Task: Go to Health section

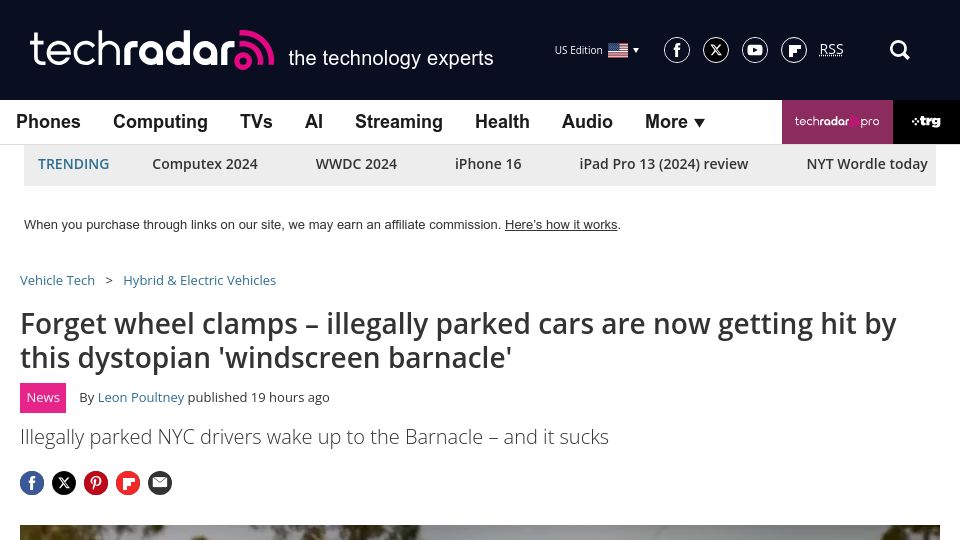Action: coord(502,122)
